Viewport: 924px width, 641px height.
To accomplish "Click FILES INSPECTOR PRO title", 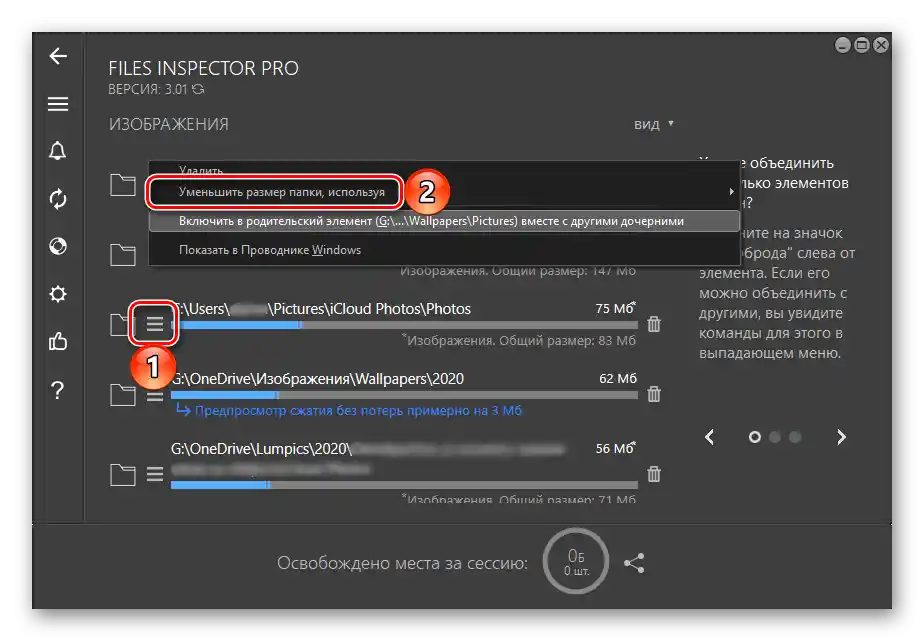I will point(203,68).
